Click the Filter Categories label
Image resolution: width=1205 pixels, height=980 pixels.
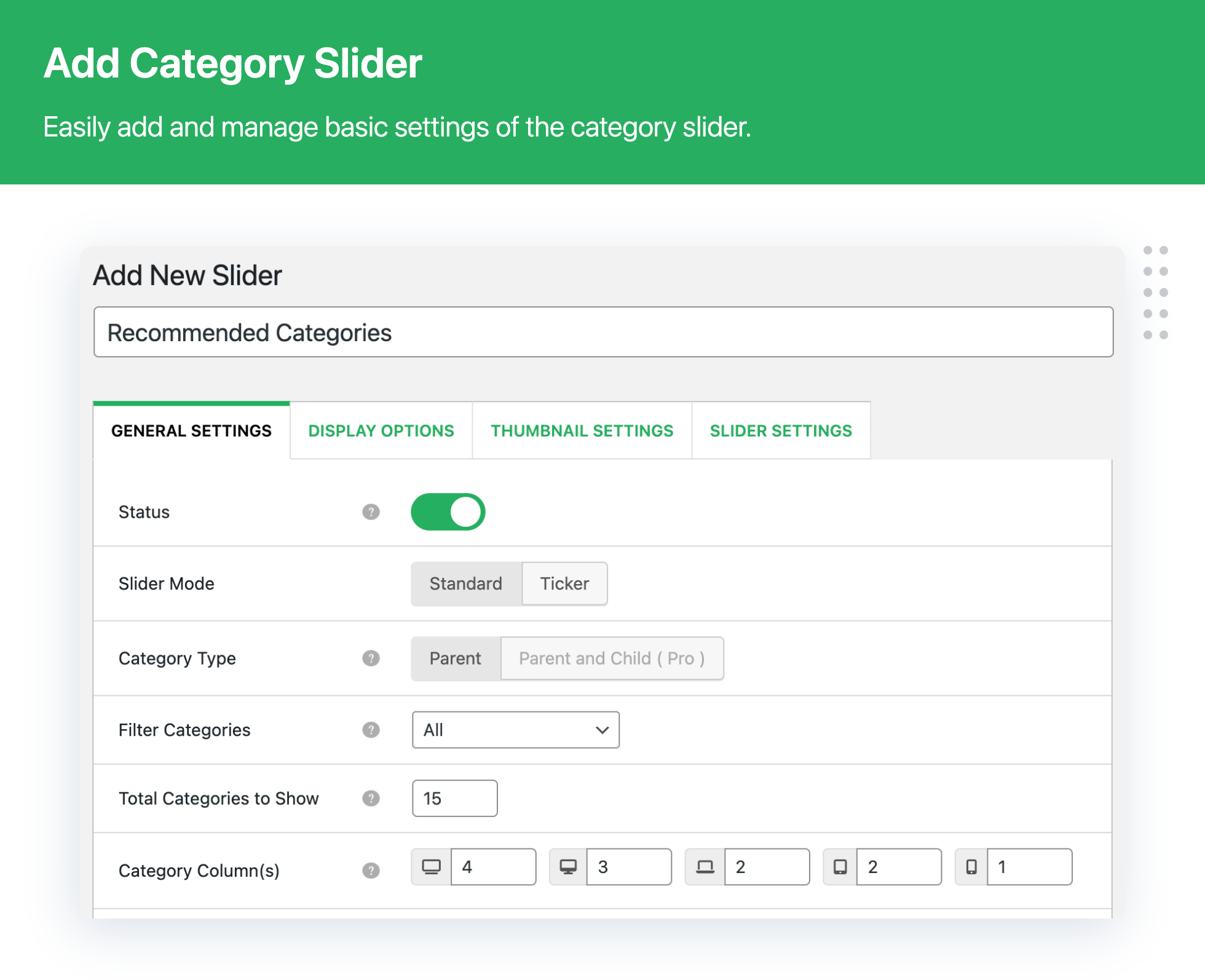[184, 730]
